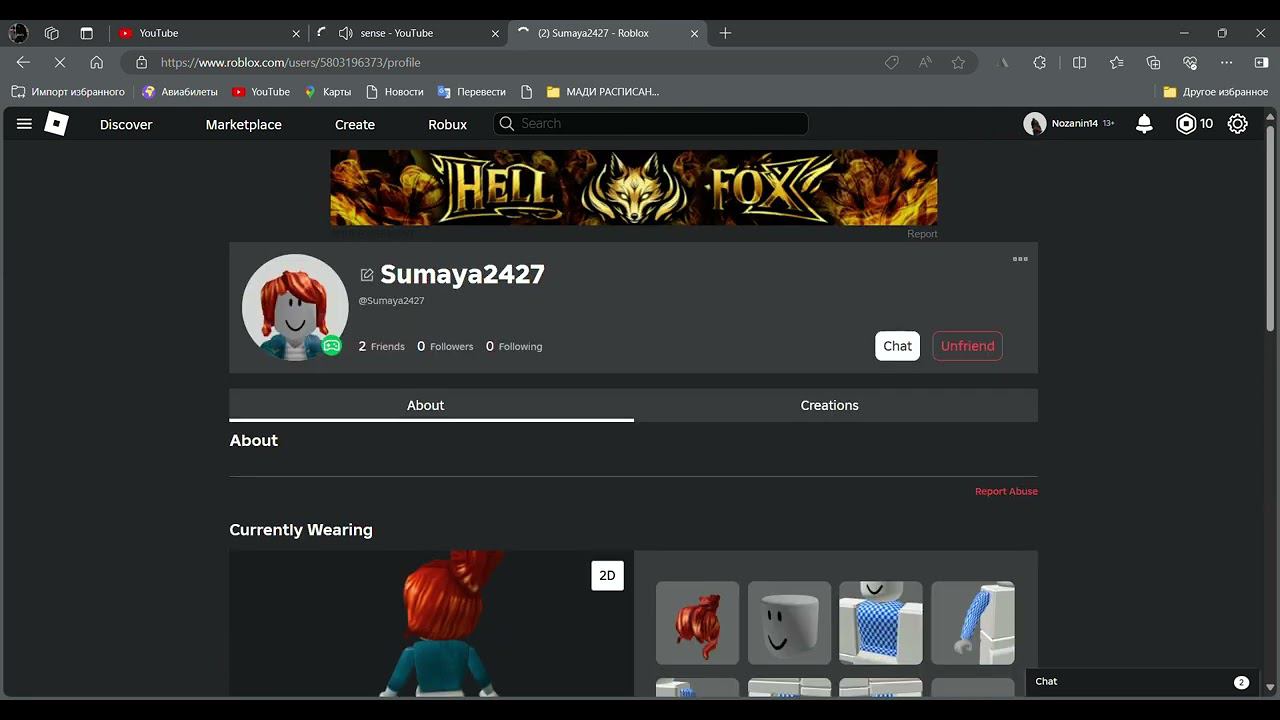1280x720 pixels.
Task: Go to the browser home page
Action: [97, 62]
